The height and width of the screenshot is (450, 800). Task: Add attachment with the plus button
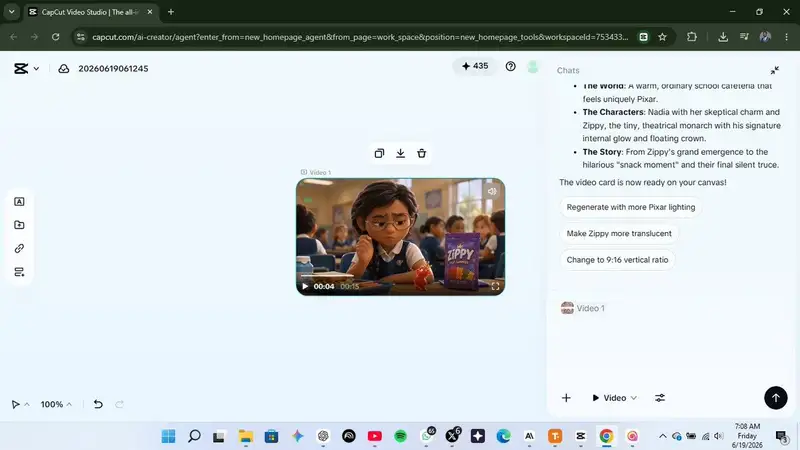(x=566, y=398)
